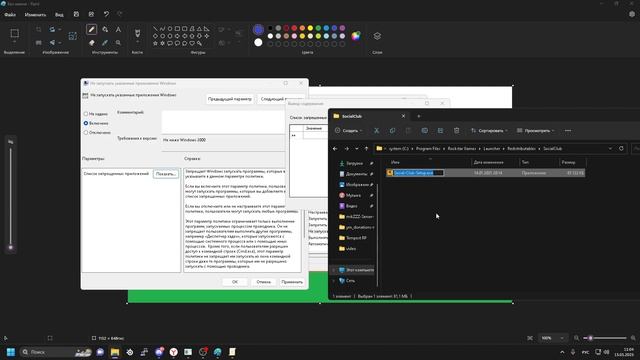Viewport: 640px width, 360px height.
Task: Pick the straight line shape
Action: [x=155, y=29]
